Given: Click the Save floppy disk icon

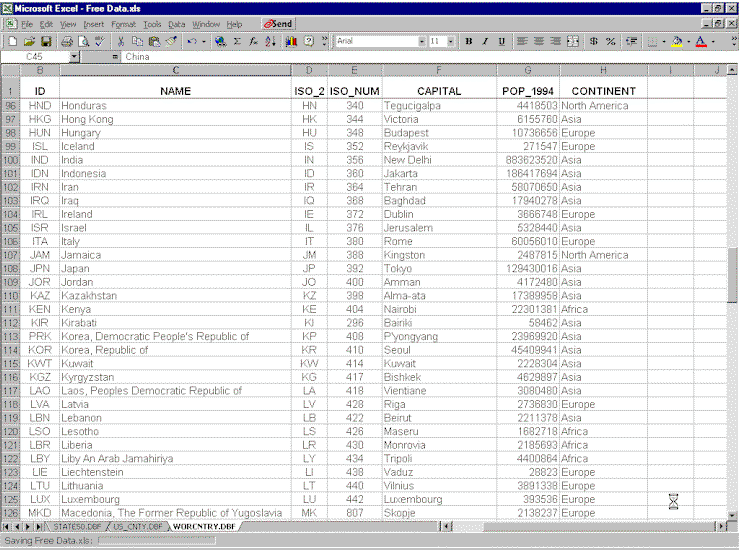Looking at the screenshot, I should [x=46, y=42].
